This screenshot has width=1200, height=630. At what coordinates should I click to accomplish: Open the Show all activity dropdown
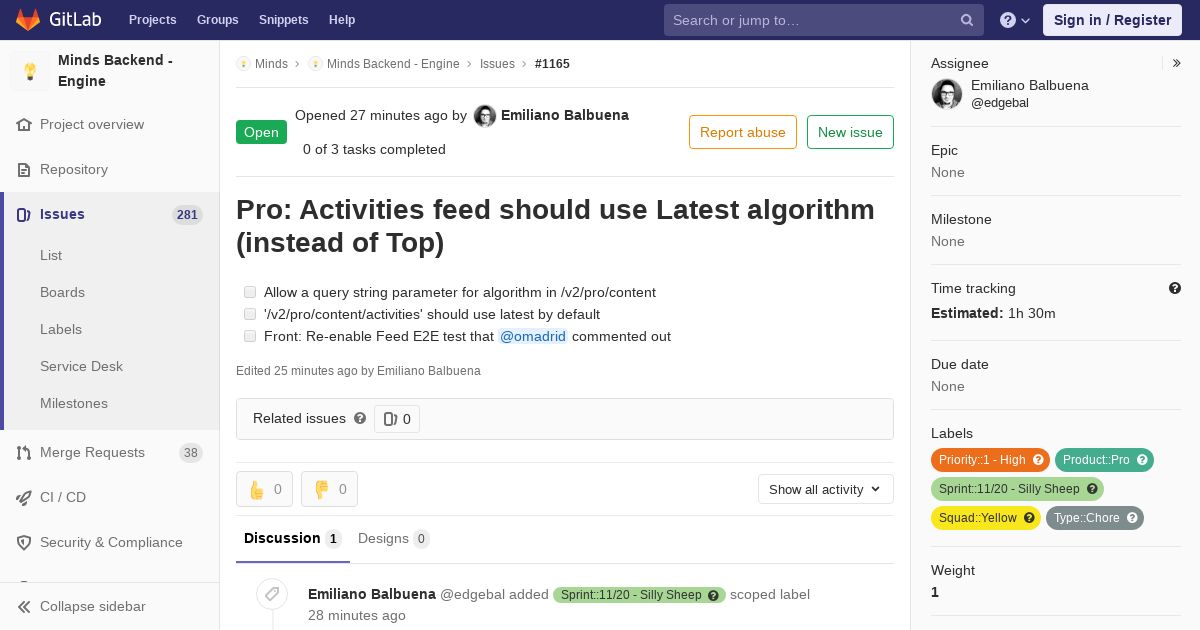[825, 489]
